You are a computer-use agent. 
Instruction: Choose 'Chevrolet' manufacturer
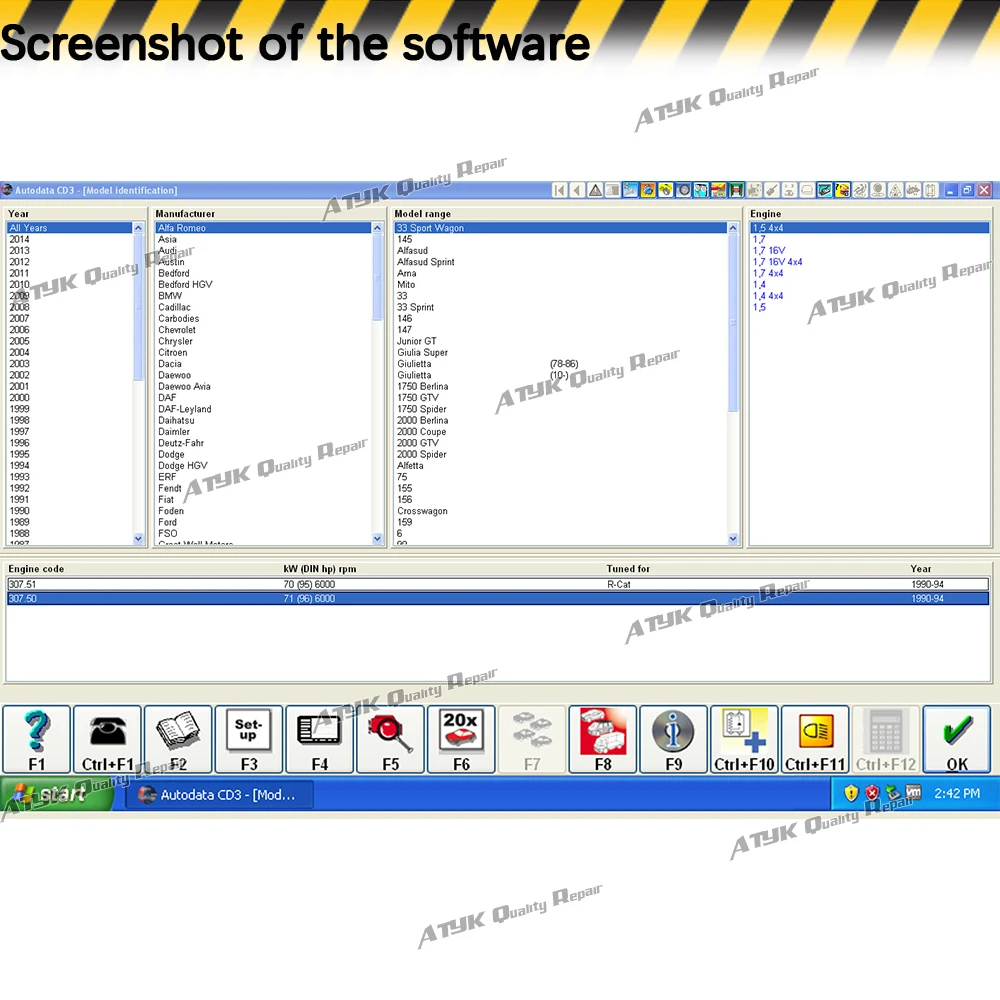[263, 330]
